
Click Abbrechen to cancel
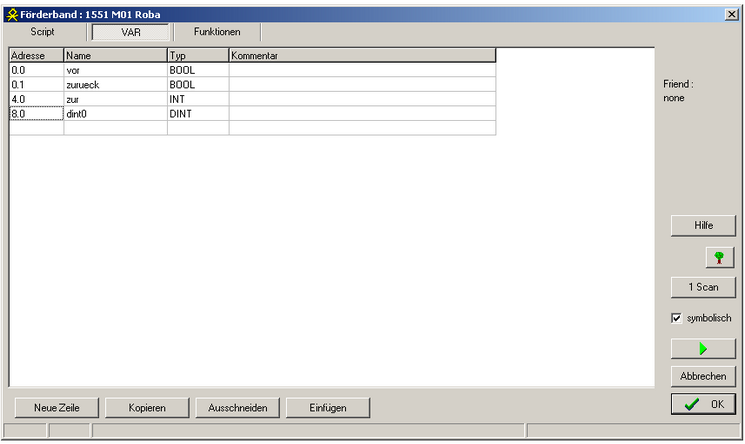tap(703, 376)
